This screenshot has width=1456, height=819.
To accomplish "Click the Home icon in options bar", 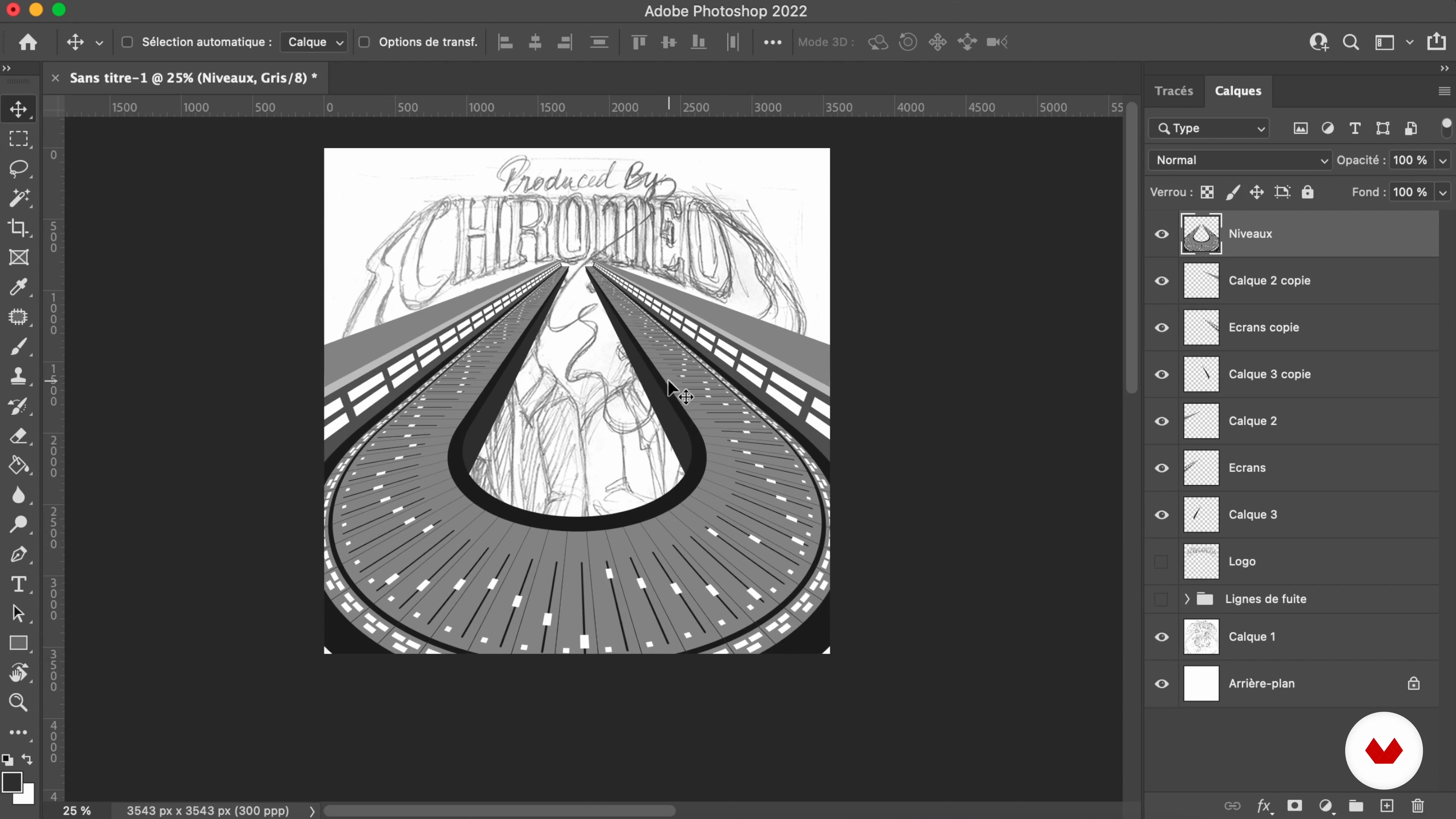I will [x=28, y=42].
